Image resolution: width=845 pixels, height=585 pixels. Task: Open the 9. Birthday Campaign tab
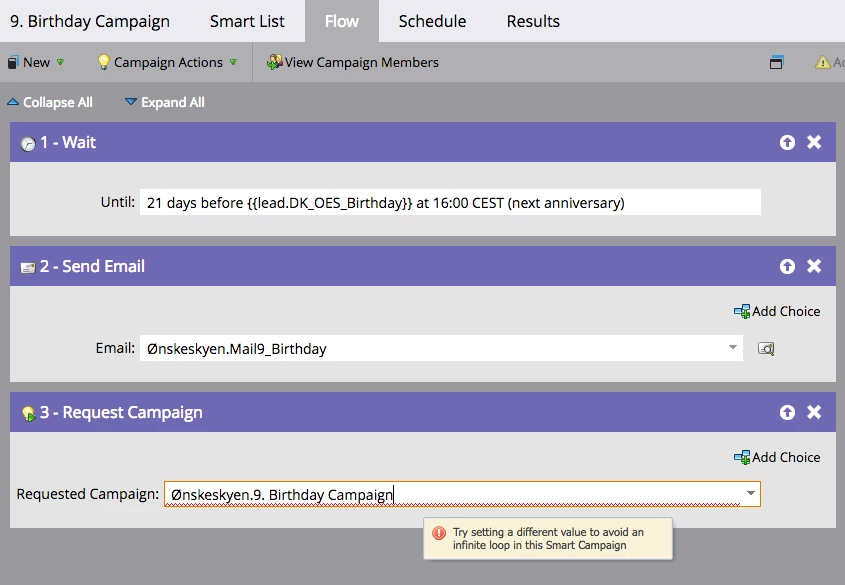[90, 21]
